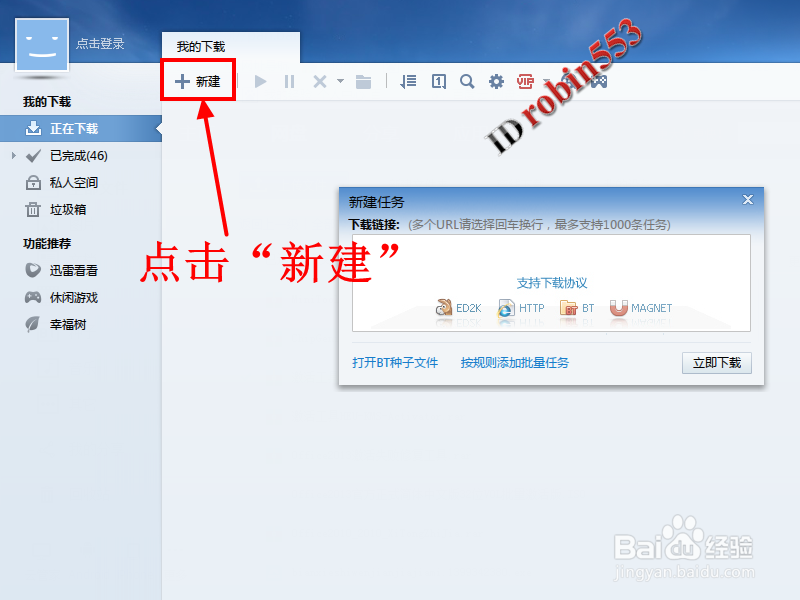Click the 立即下载 button
Image resolution: width=800 pixels, height=600 pixels.
[x=717, y=363]
